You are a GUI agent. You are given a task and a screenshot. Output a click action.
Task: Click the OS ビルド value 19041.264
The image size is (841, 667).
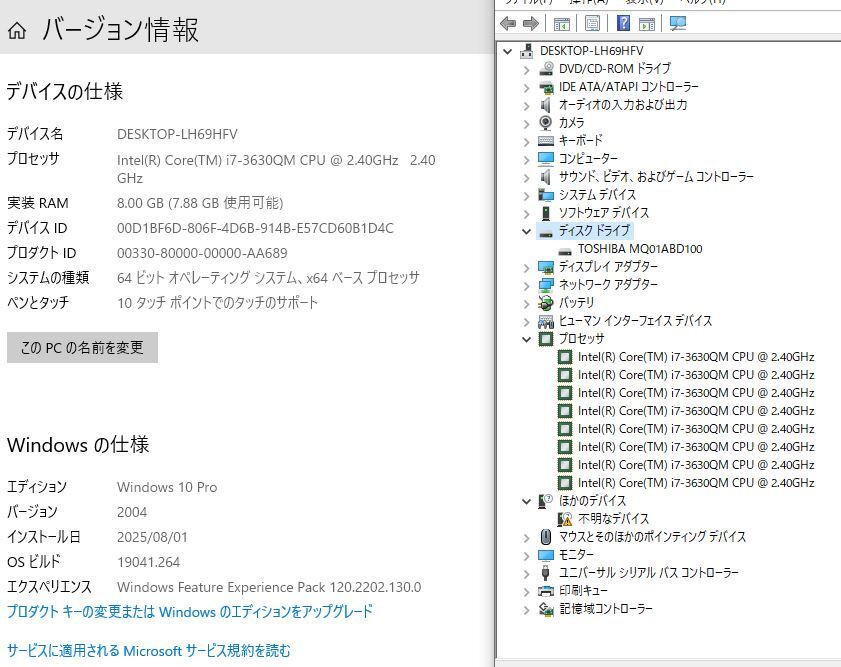tap(149, 562)
